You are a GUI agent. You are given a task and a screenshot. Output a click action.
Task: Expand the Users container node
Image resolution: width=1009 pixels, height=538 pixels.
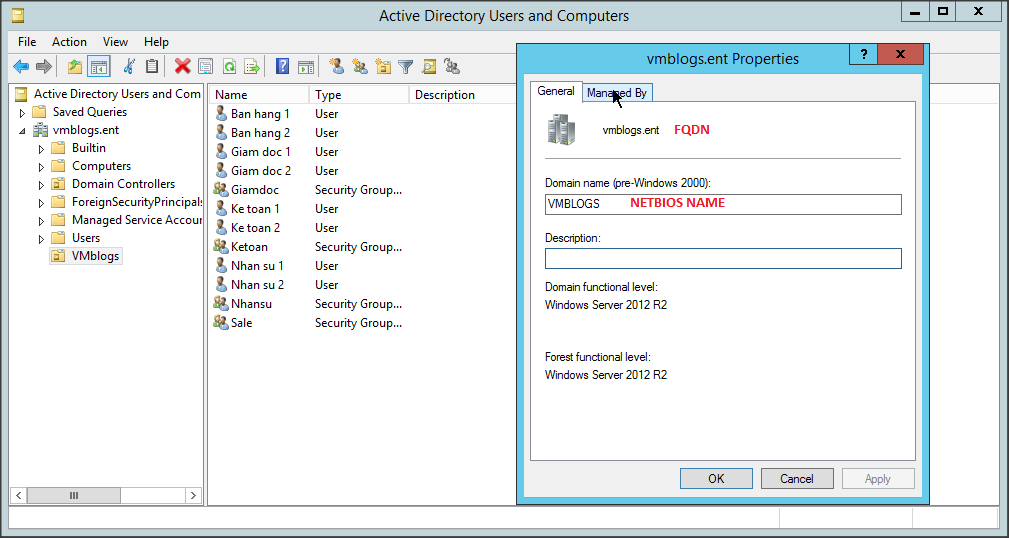(41, 238)
